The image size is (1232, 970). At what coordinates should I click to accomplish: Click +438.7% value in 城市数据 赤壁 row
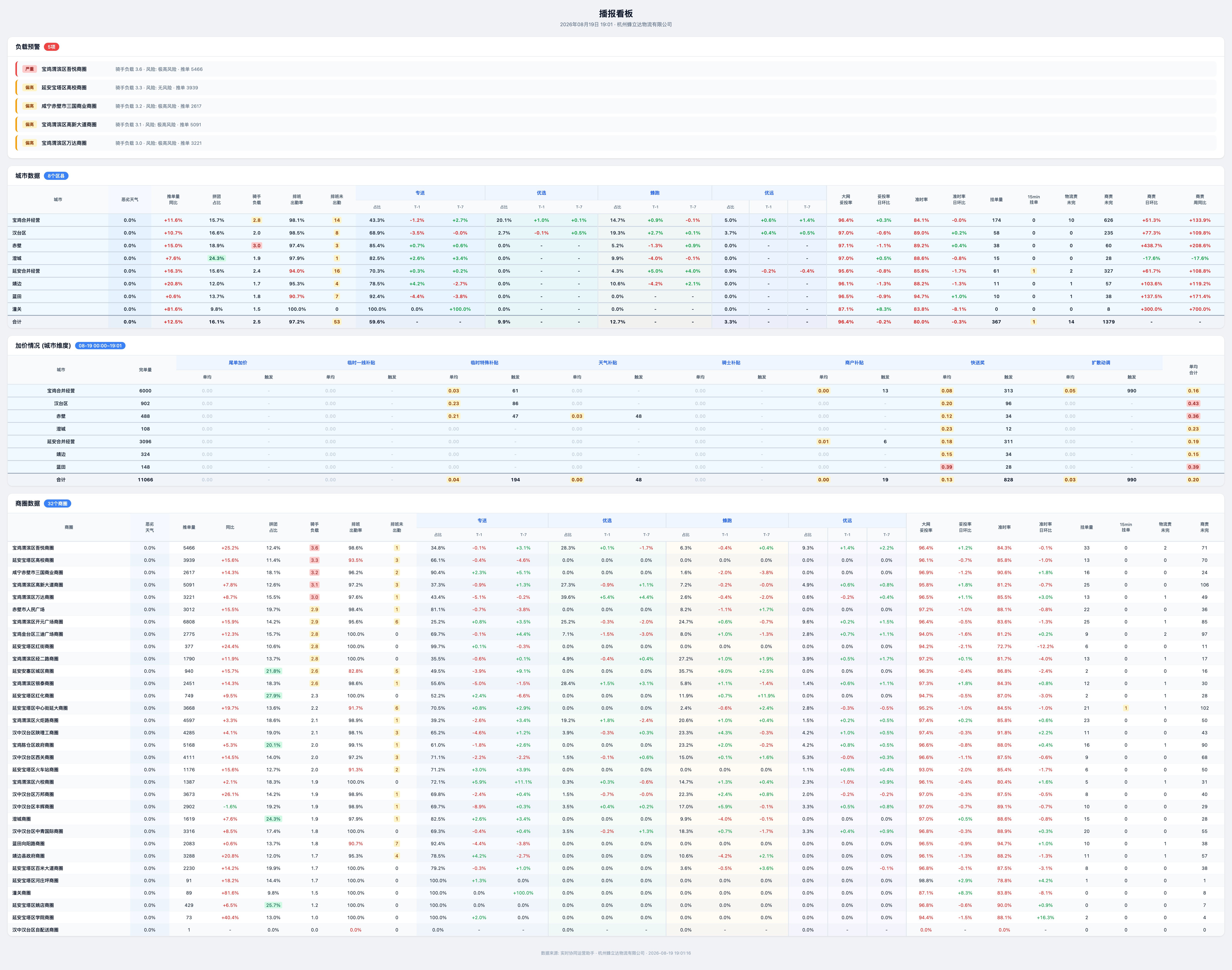click(1151, 246)
